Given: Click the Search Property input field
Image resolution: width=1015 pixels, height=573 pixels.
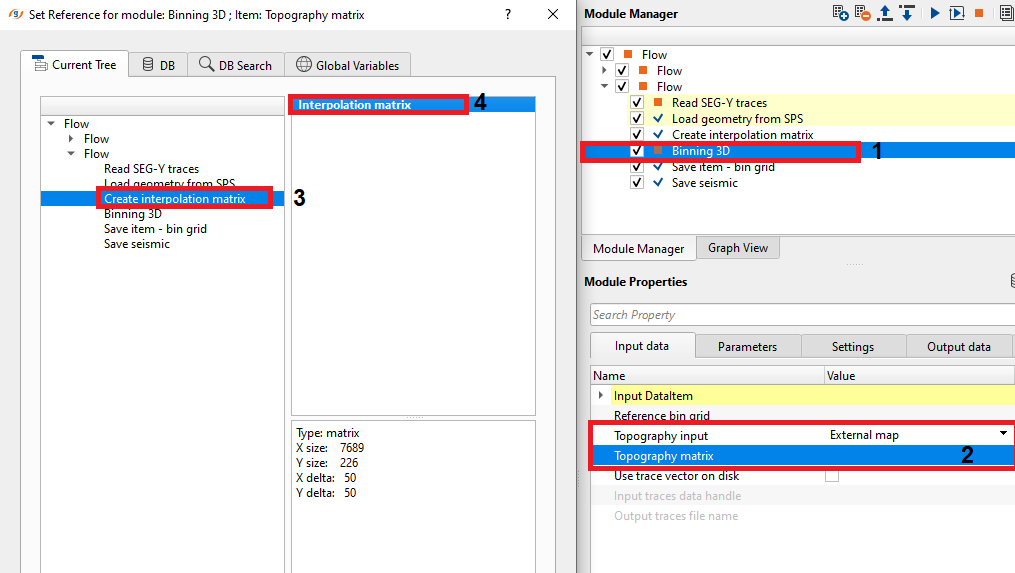Looking at the screenshot, I should tap(800, 315).
